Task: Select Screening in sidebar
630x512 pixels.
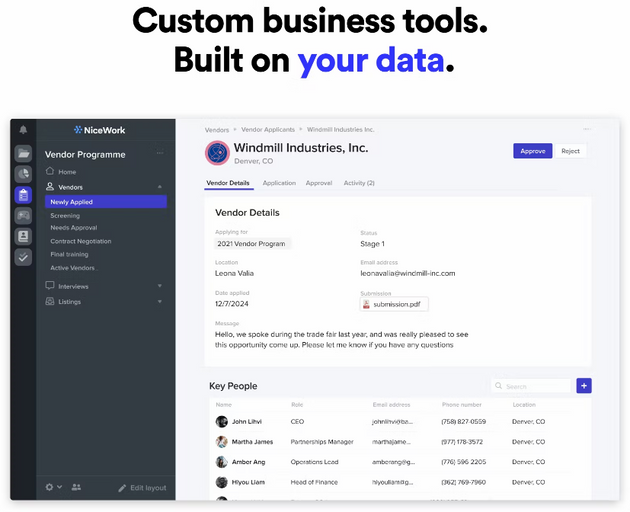Action: tap(65, 215)
